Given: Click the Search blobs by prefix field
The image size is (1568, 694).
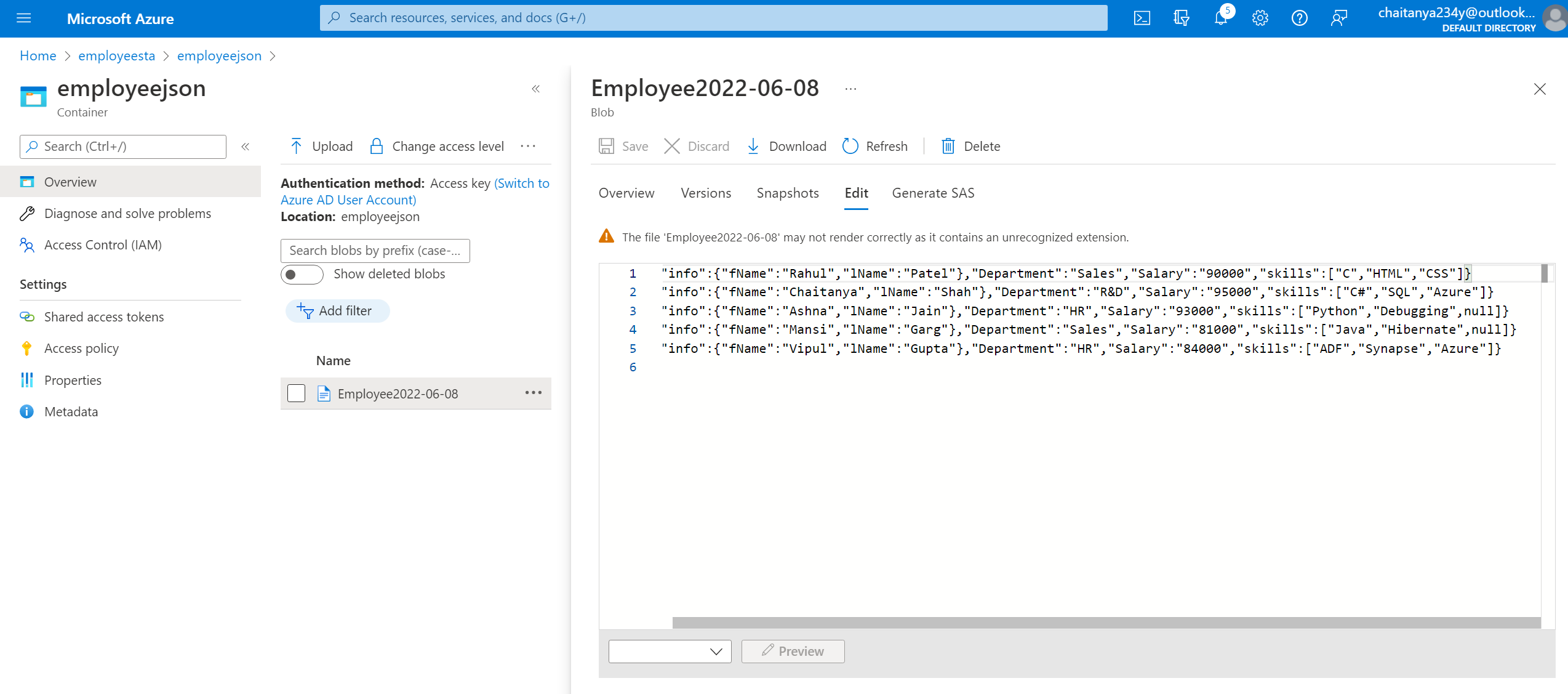Looking at the screenshot, I should [375, 251].
